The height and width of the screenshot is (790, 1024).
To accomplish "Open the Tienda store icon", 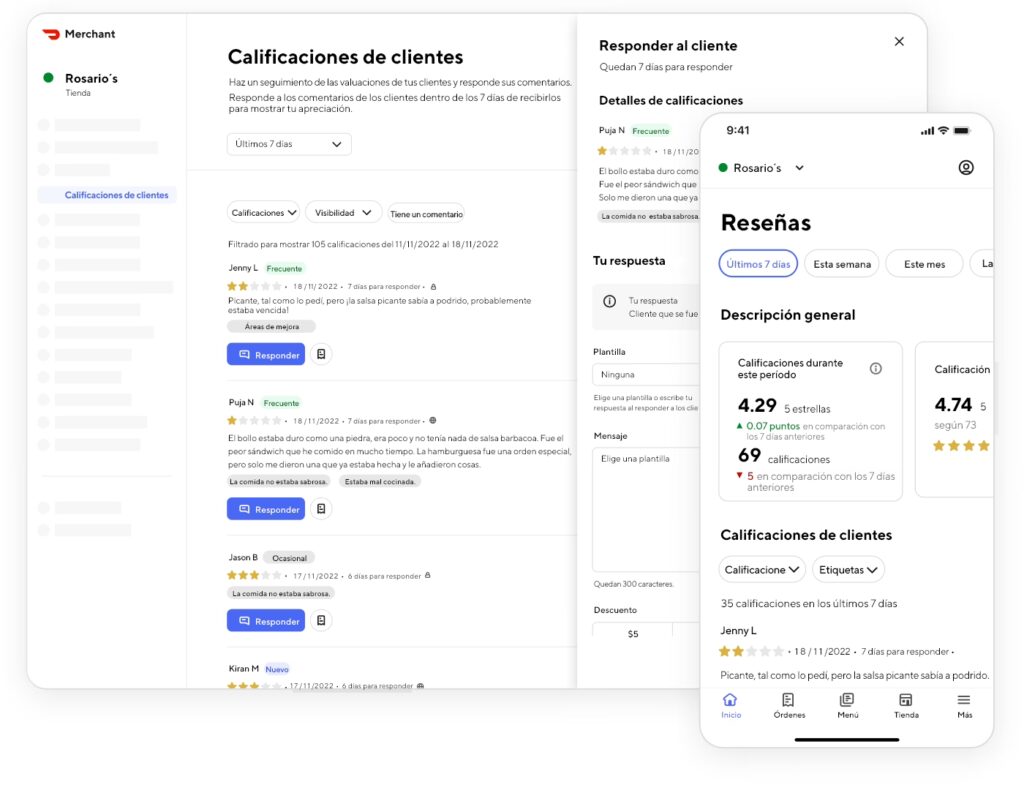I will point(906,705).
